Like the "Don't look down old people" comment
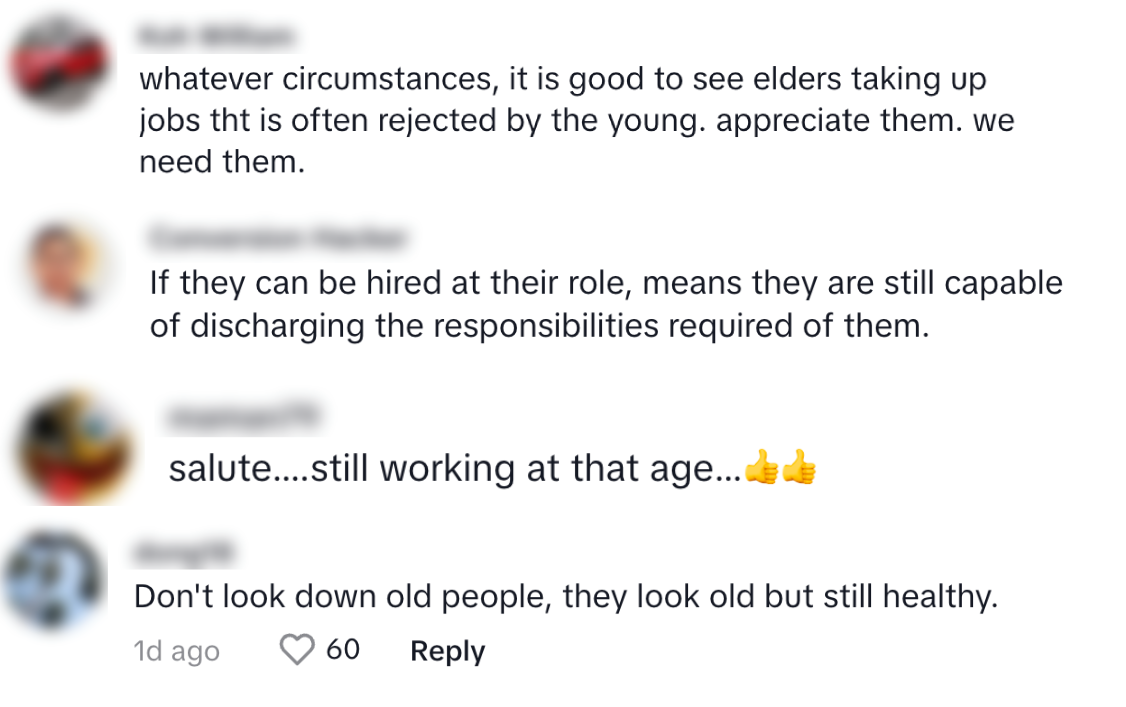 (x=296, y=651)
